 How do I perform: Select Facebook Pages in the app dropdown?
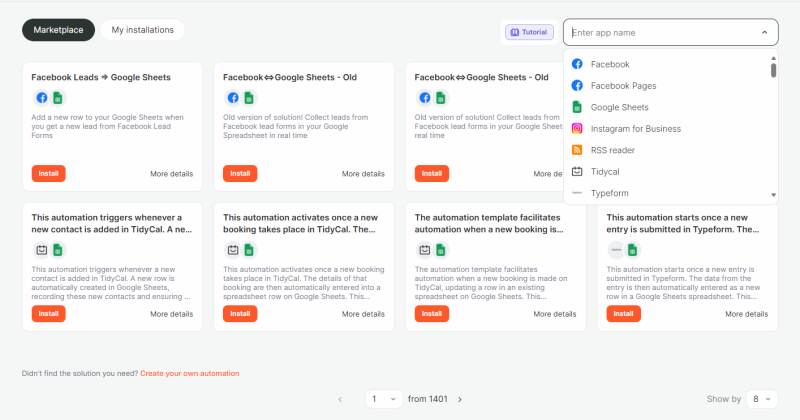[623, 85]
